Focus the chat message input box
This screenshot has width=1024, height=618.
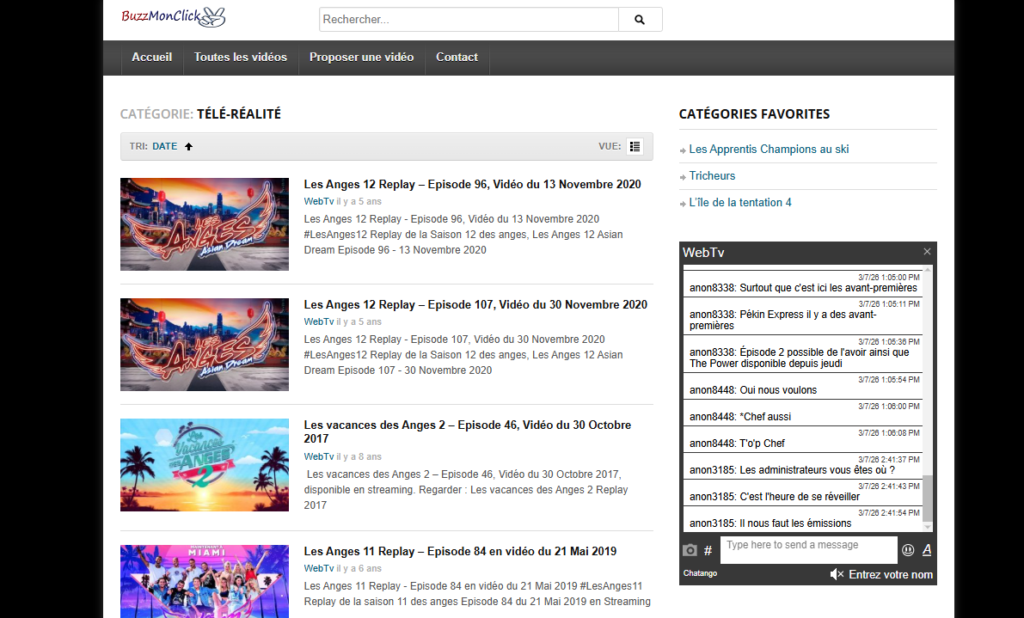pyautogui.click(x=808, y=550)
